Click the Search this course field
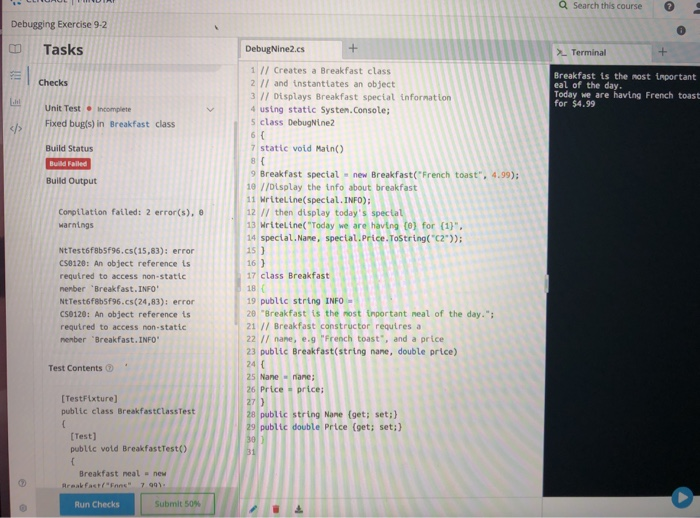 (x=607, y=6)
